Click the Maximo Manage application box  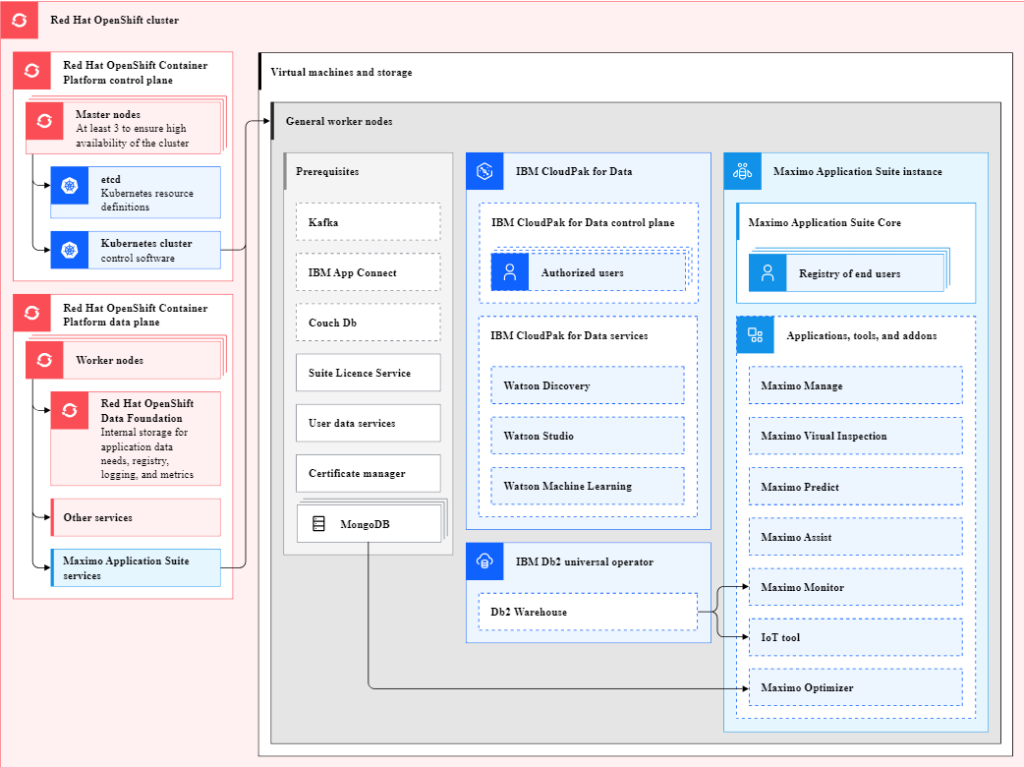point(855,385)
